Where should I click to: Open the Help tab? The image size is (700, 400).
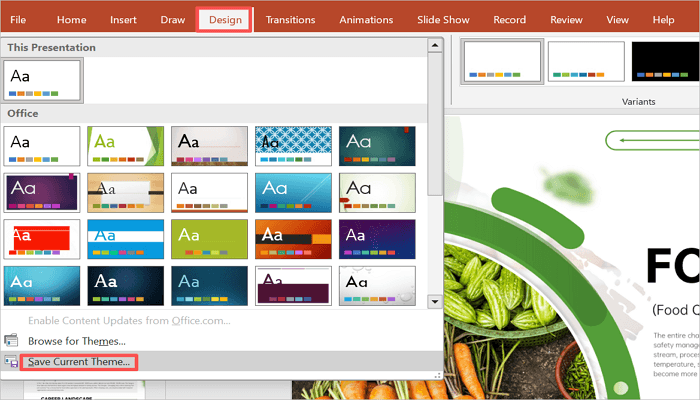pyautogui.click(x=663, y=20)
